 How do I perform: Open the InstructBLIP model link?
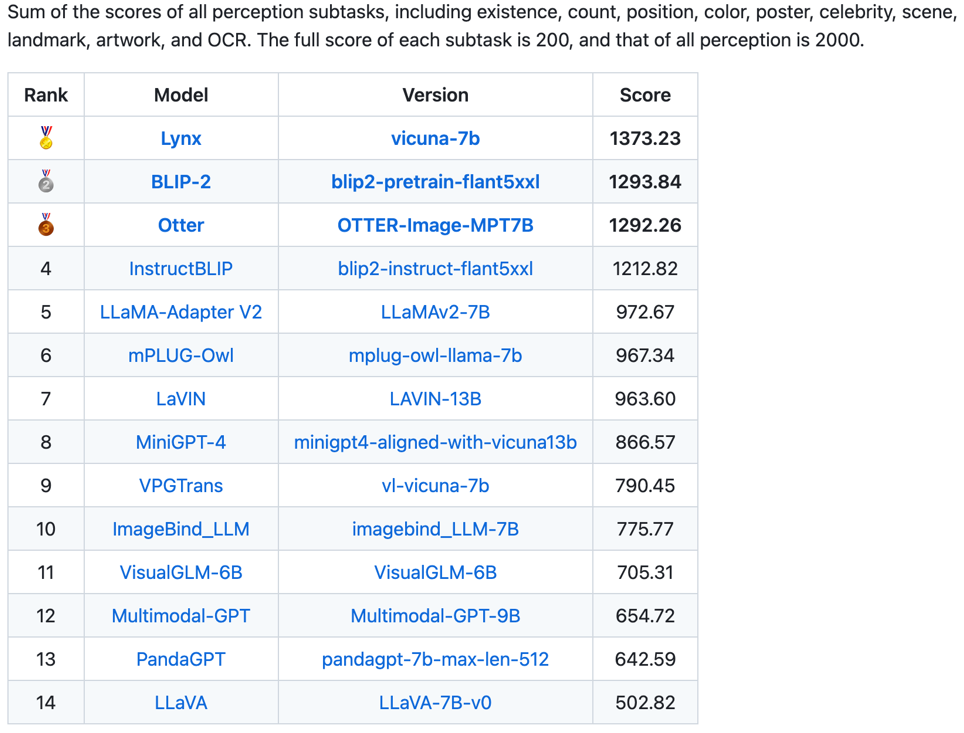click(x=181, y=269)
